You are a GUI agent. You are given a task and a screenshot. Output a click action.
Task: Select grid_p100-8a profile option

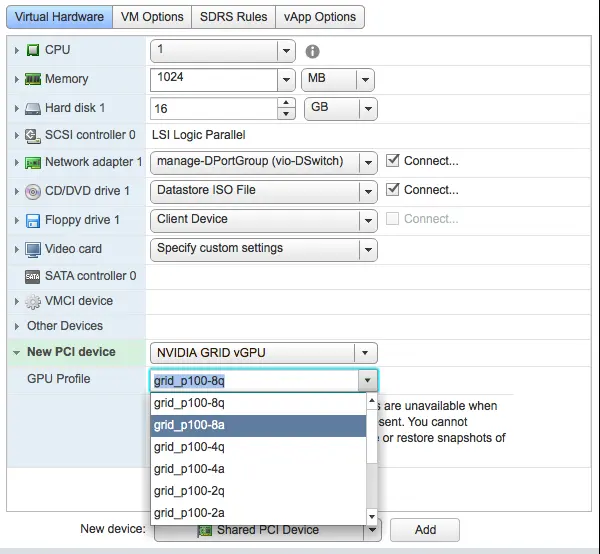click(258, 425)
